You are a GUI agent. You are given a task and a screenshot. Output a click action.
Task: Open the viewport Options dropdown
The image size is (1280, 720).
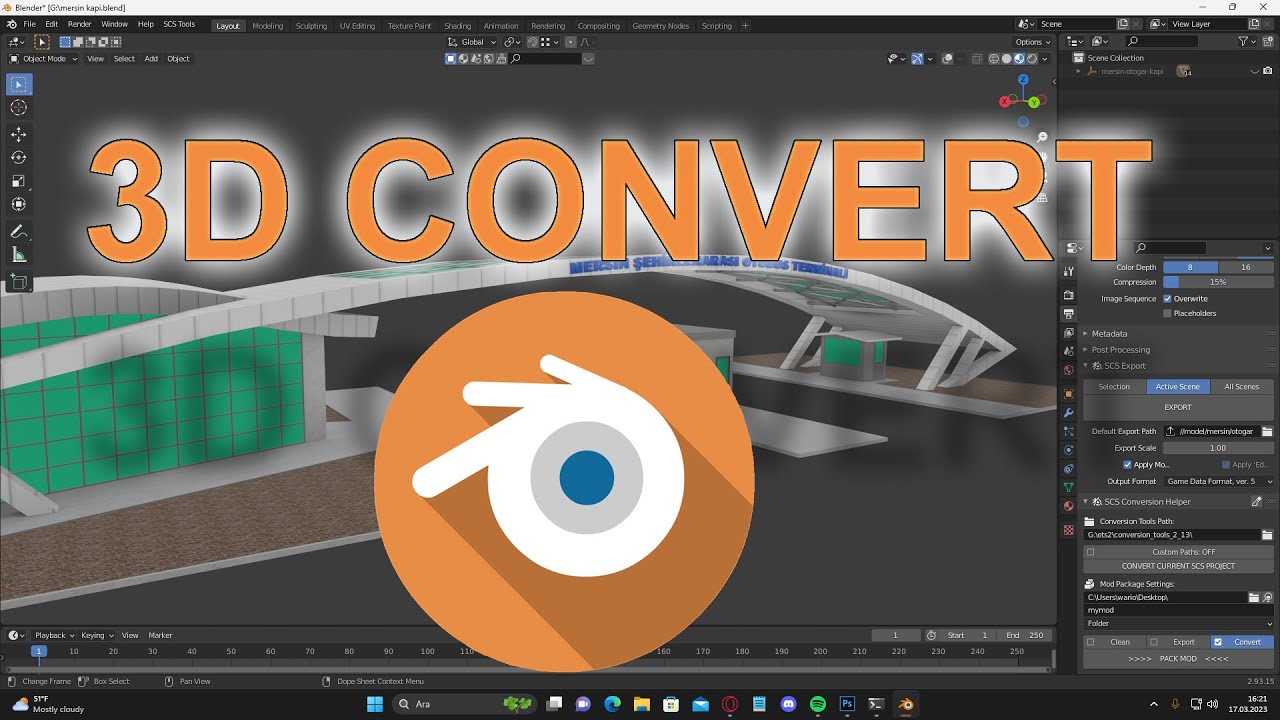(1033, 42)
